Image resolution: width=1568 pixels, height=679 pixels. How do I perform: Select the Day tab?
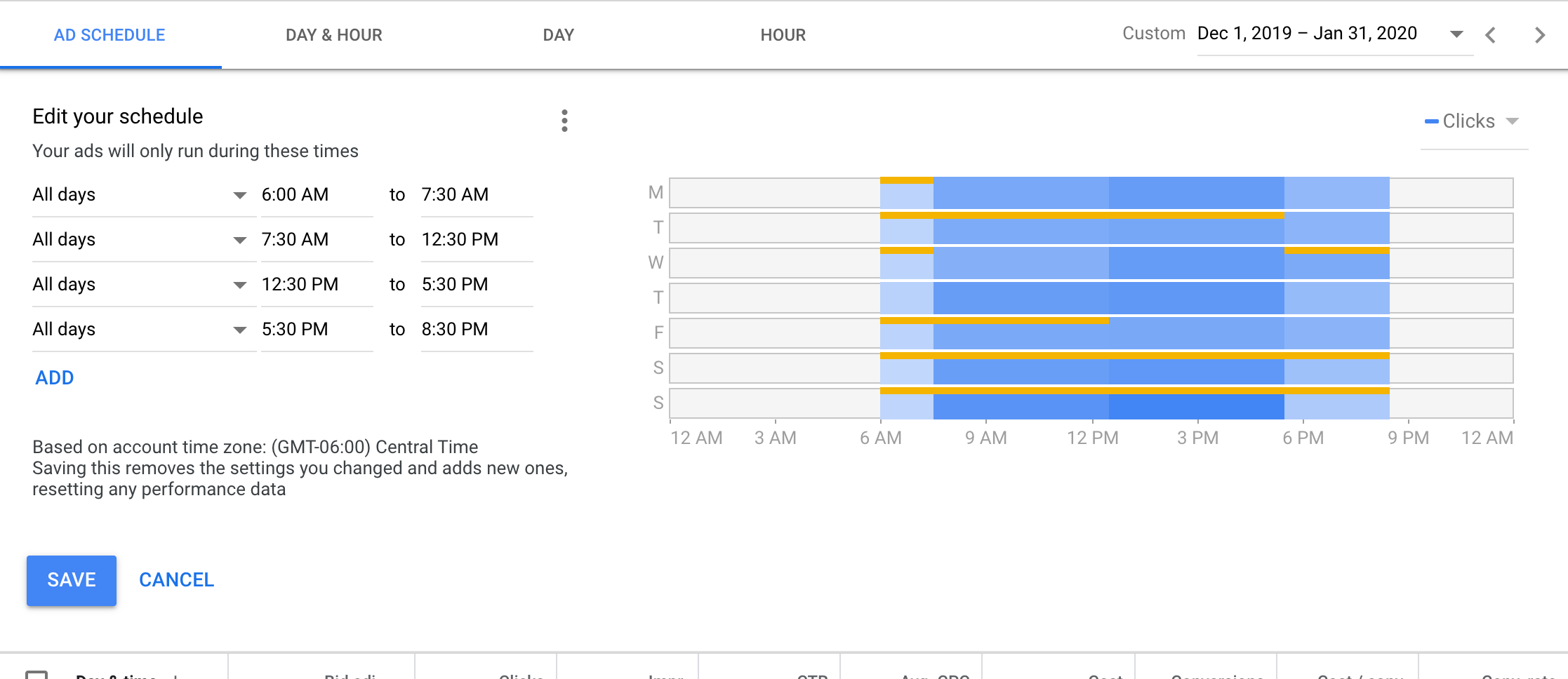[x=558, y=35]
